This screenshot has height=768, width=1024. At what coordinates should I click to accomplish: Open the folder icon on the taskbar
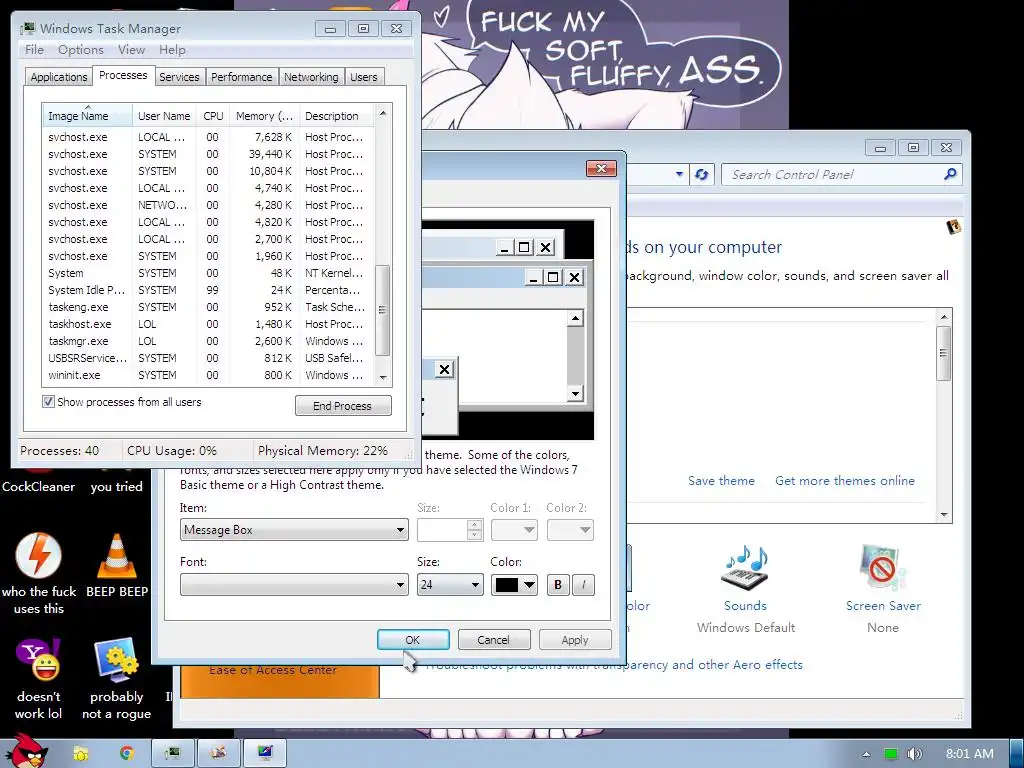tap(81, 754)
